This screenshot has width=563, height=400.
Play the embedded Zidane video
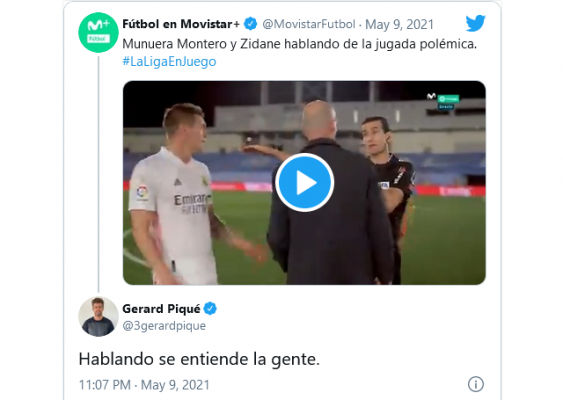[x=304, y=182]
